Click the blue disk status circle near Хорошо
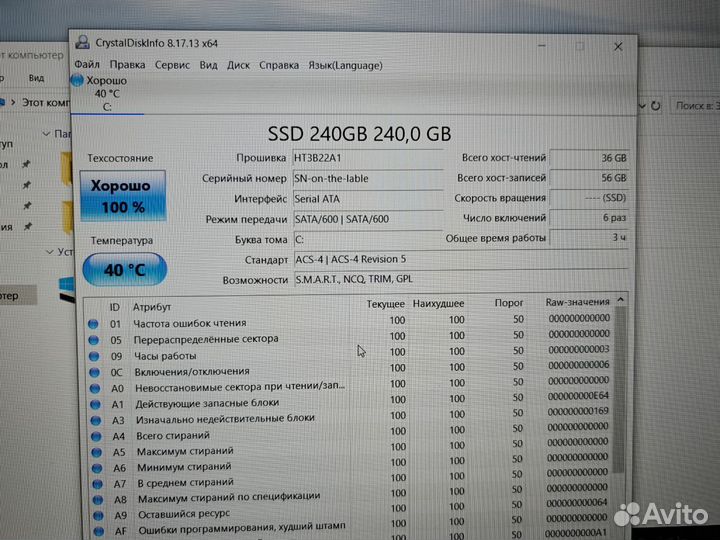This screenshot has height=540, width=720. click(77, 80)
